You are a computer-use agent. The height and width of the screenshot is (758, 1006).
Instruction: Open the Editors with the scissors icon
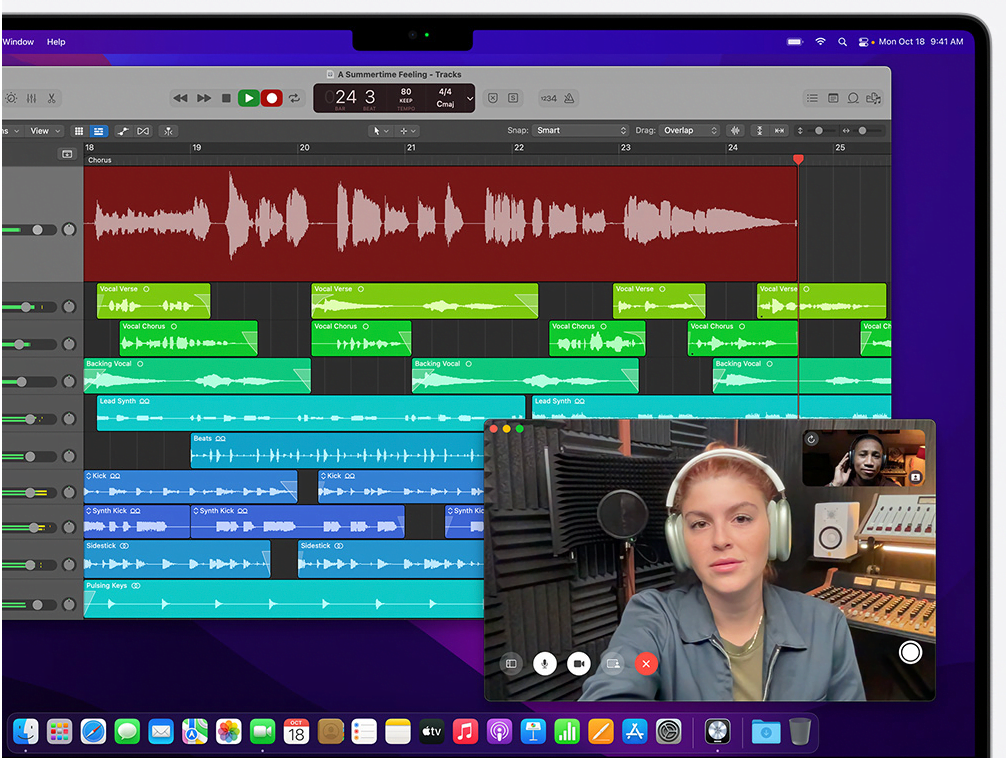pyautogui.click(x=51, y=98)
